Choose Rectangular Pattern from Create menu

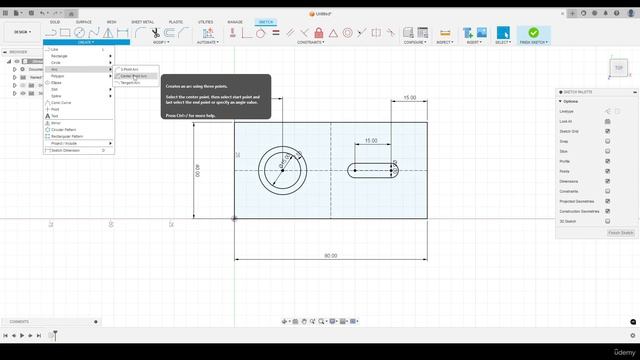pyautogui.click(x=78, y=136)
